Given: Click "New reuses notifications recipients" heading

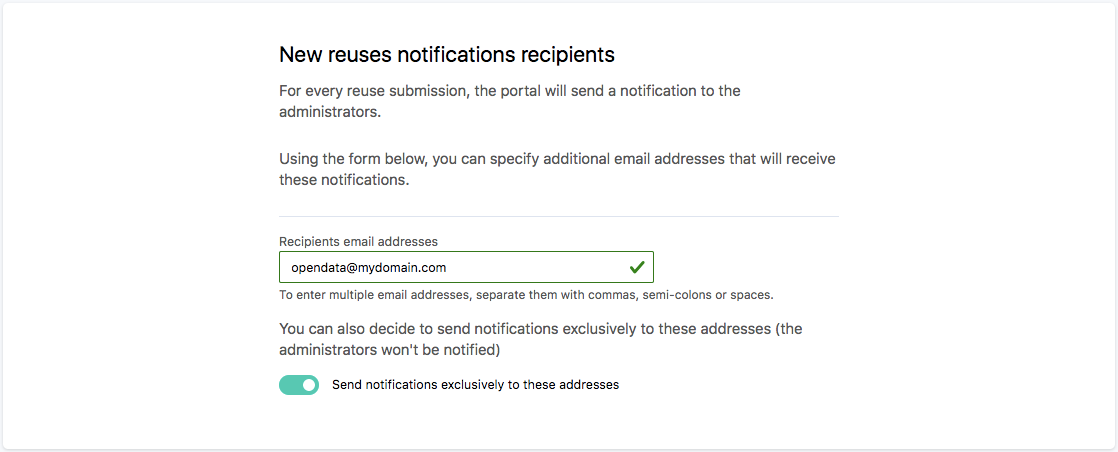Looking at the screenshot, I should (x=446, y=54).
